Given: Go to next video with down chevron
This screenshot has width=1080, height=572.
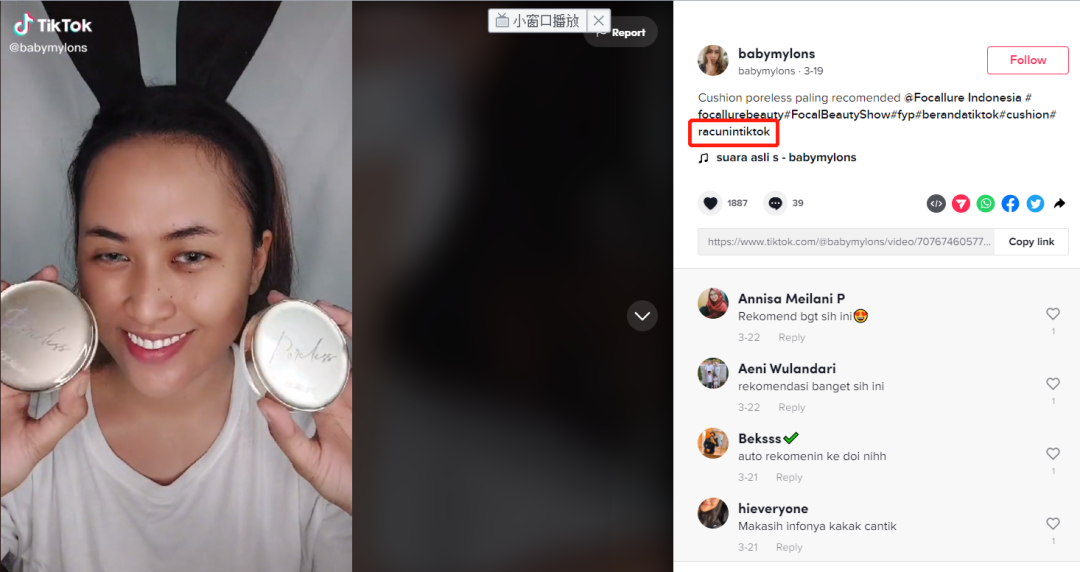Looking at the screenshot, I should [642, 316].
